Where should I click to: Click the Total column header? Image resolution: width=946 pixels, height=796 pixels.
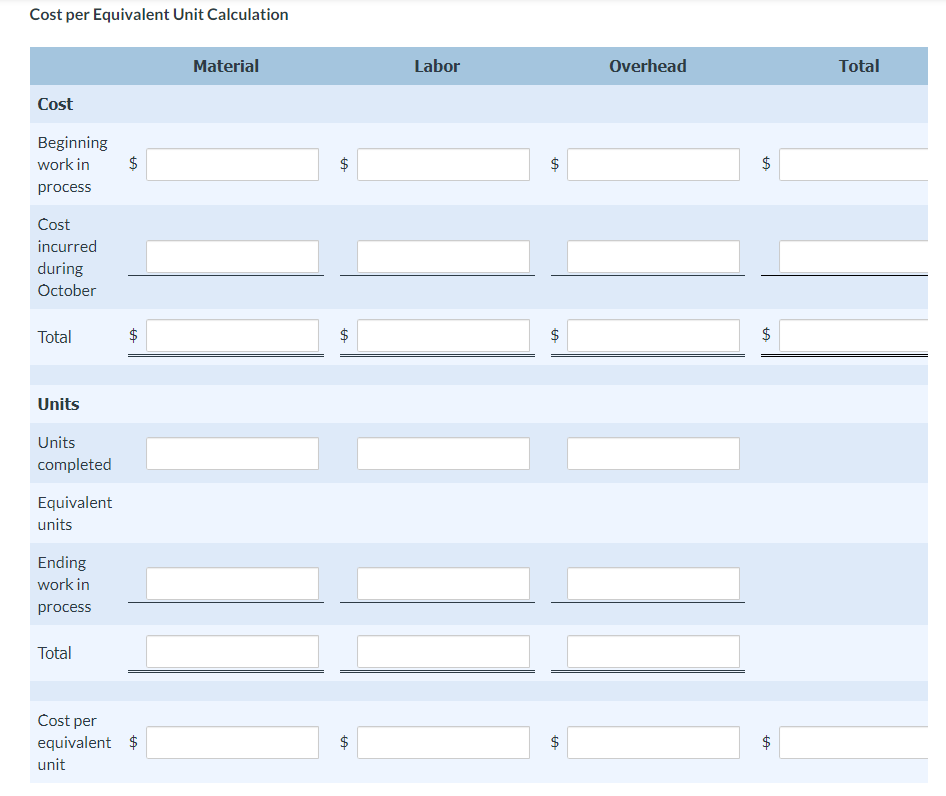coord(859,66)
